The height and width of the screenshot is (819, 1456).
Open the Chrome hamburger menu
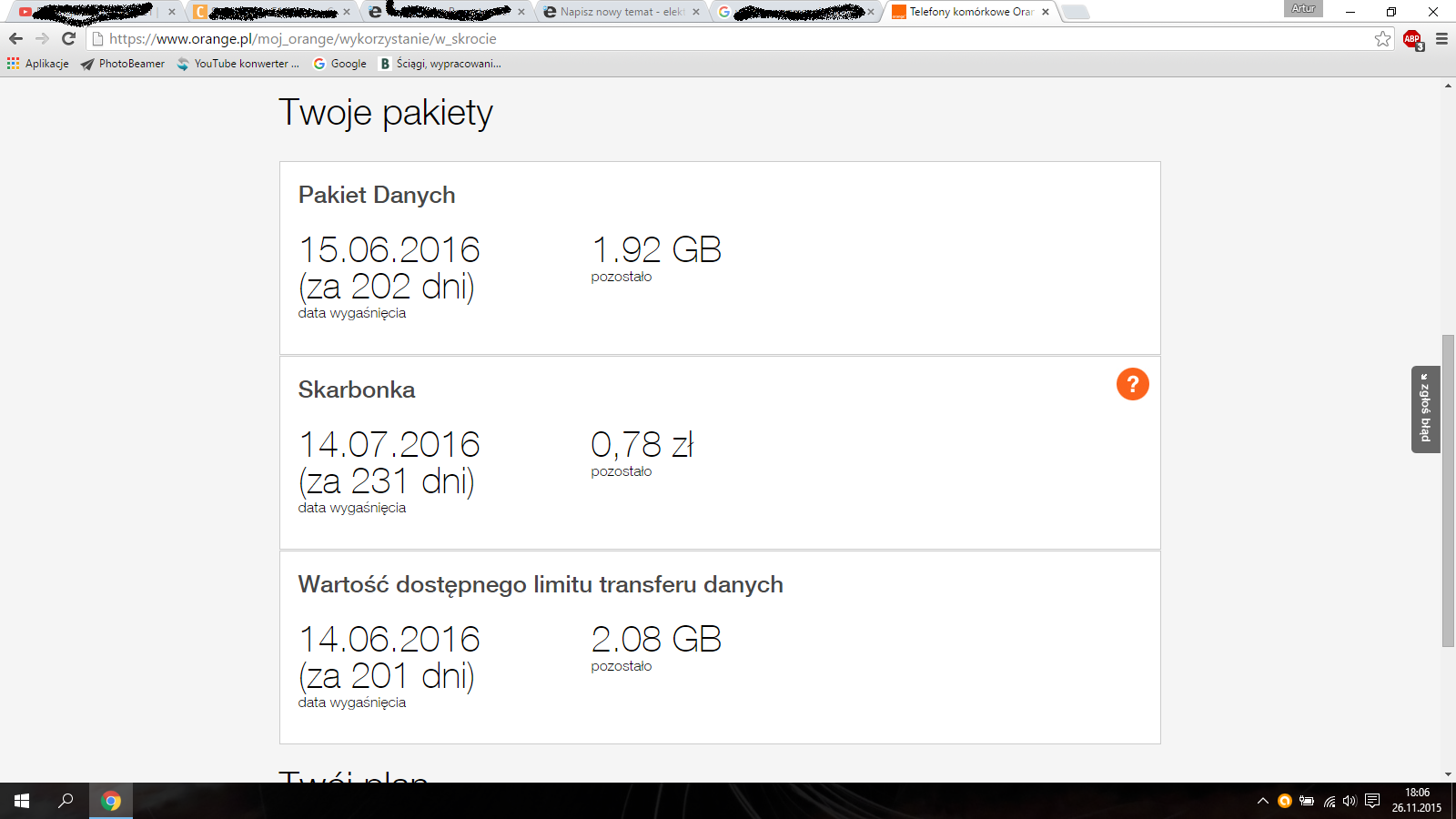click(1441, 39)
